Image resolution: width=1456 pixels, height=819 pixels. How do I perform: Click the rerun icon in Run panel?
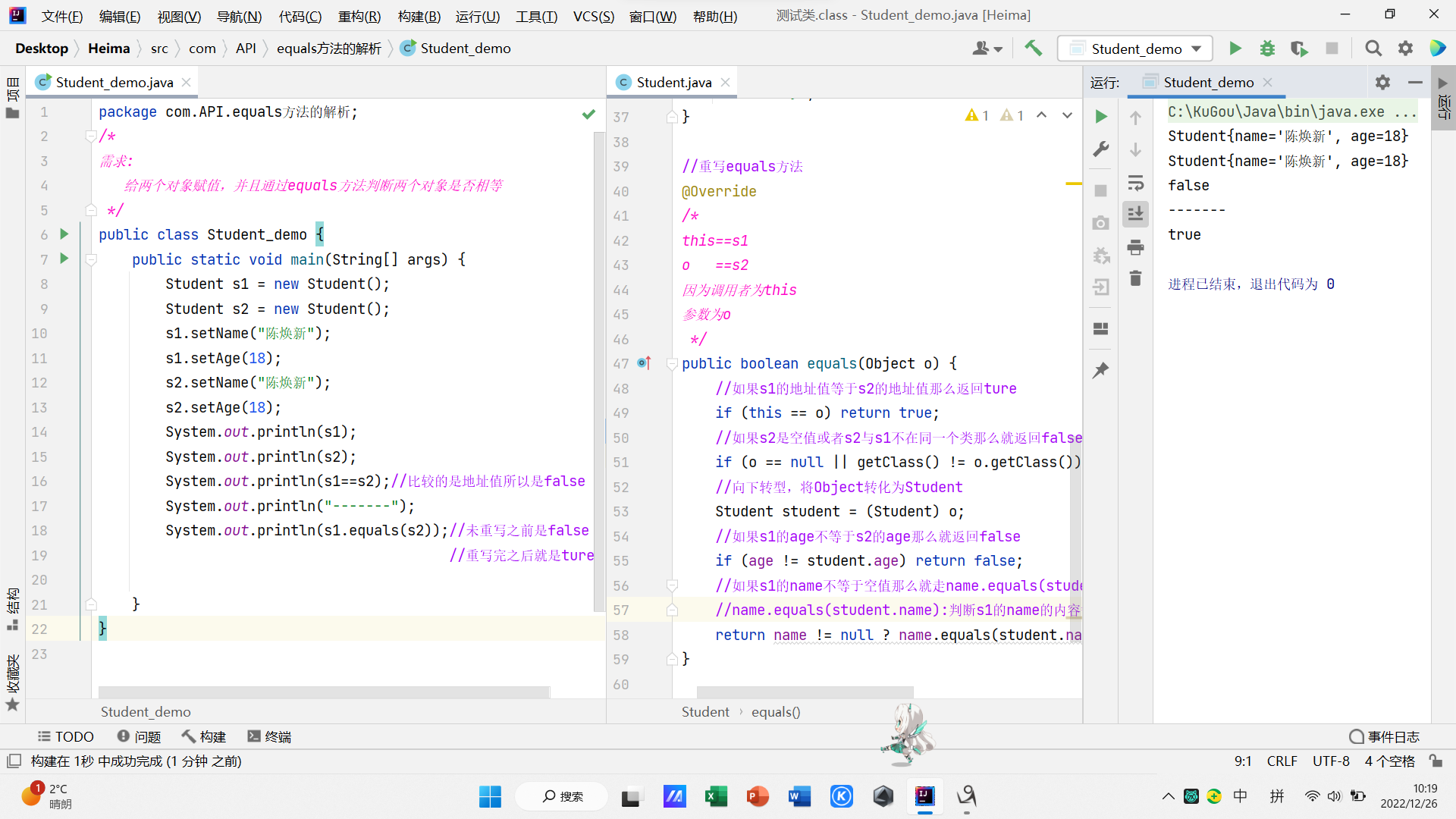(1101, 116)
